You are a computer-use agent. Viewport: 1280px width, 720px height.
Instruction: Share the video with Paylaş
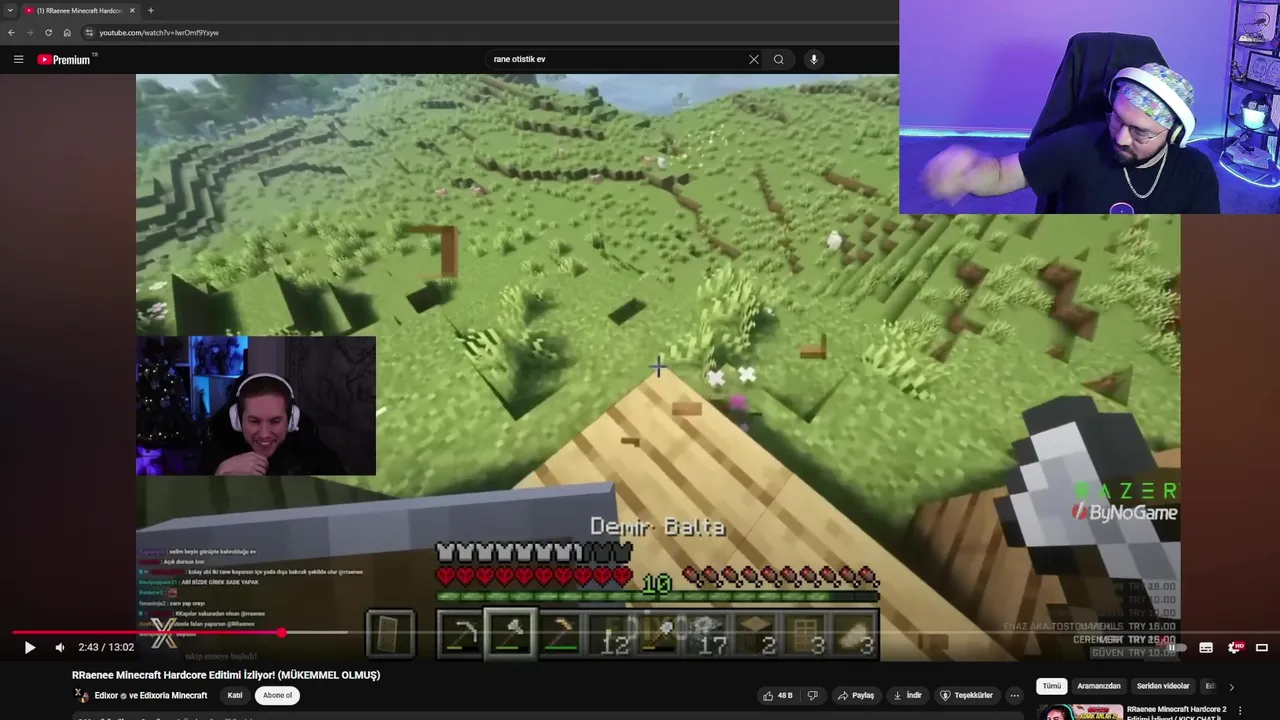pos(856,695)
